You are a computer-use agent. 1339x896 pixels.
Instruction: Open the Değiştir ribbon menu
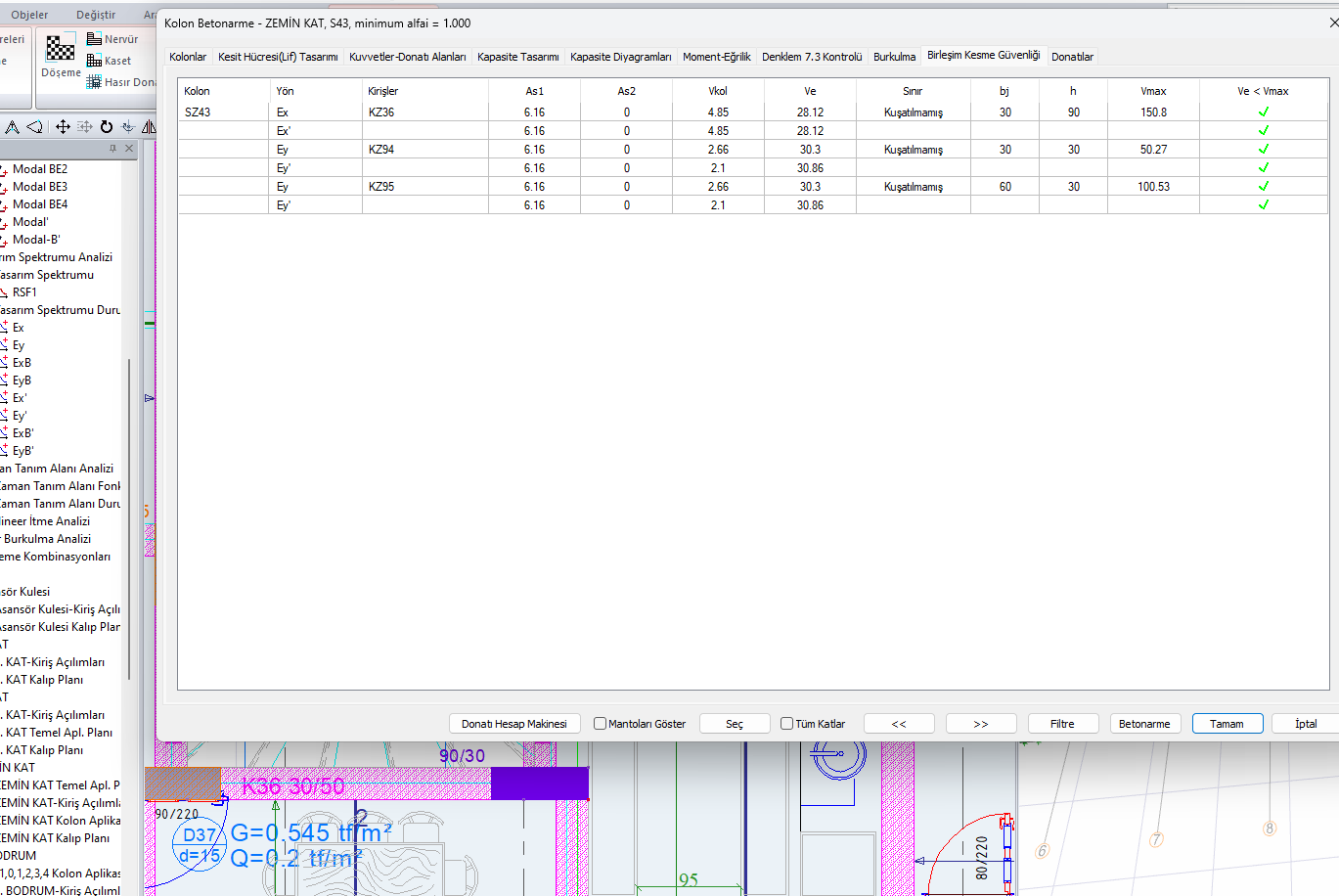96,15
